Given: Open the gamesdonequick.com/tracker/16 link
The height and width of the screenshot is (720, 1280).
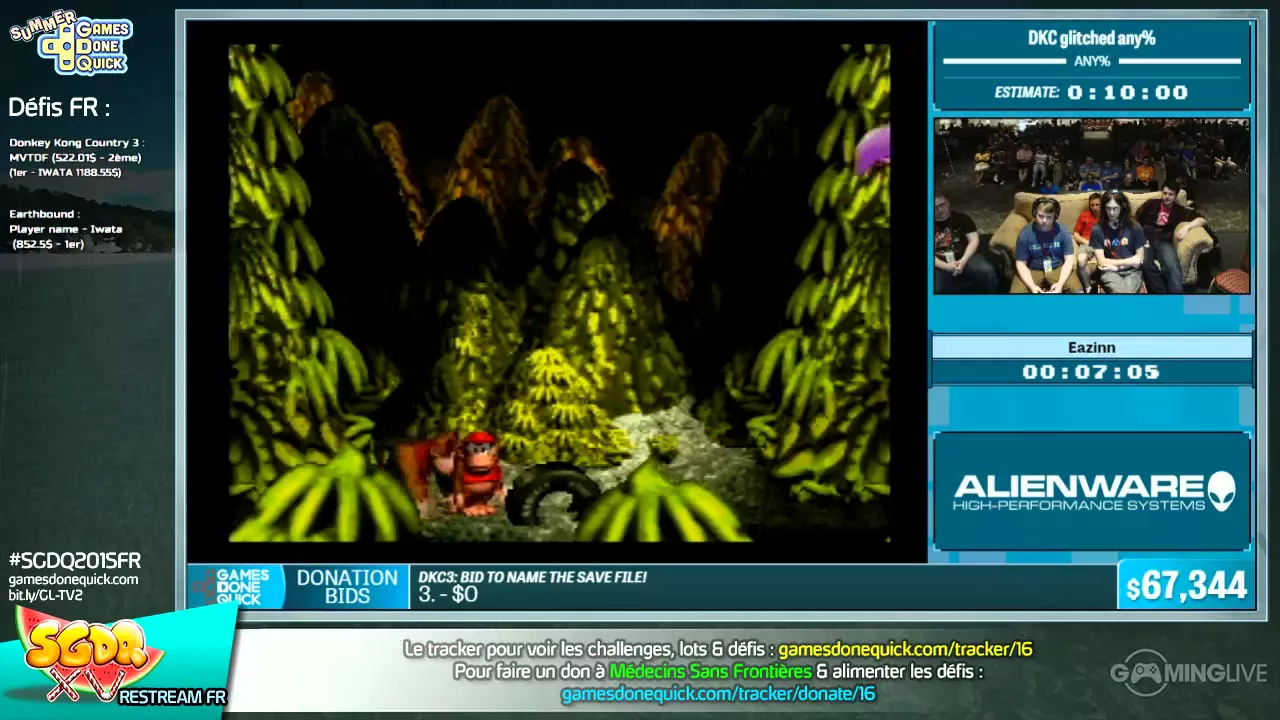Looking at the screenshot, I should pyautogui.click(x=905, y=650).
